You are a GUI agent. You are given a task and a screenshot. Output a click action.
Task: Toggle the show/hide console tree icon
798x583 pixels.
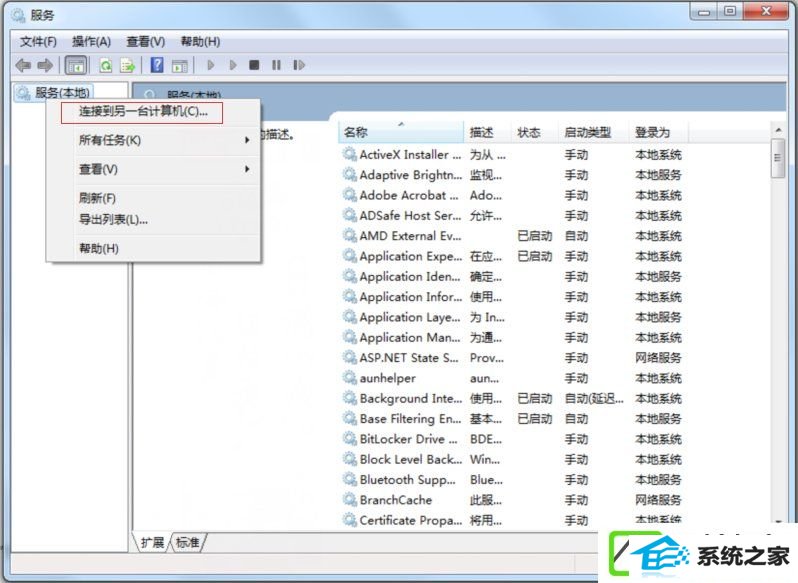coord(76,65)
